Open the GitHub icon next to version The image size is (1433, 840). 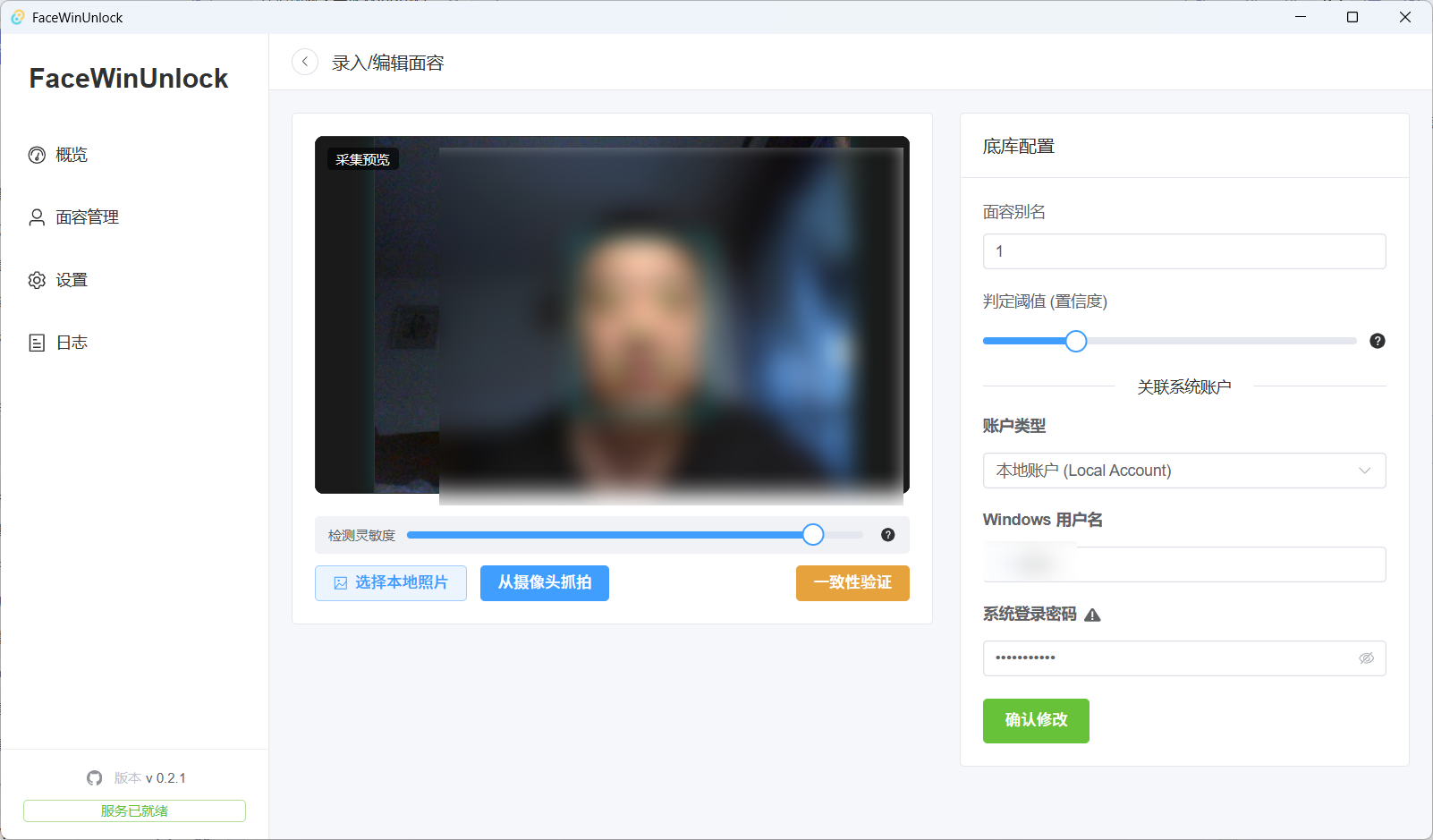[95, 778]
